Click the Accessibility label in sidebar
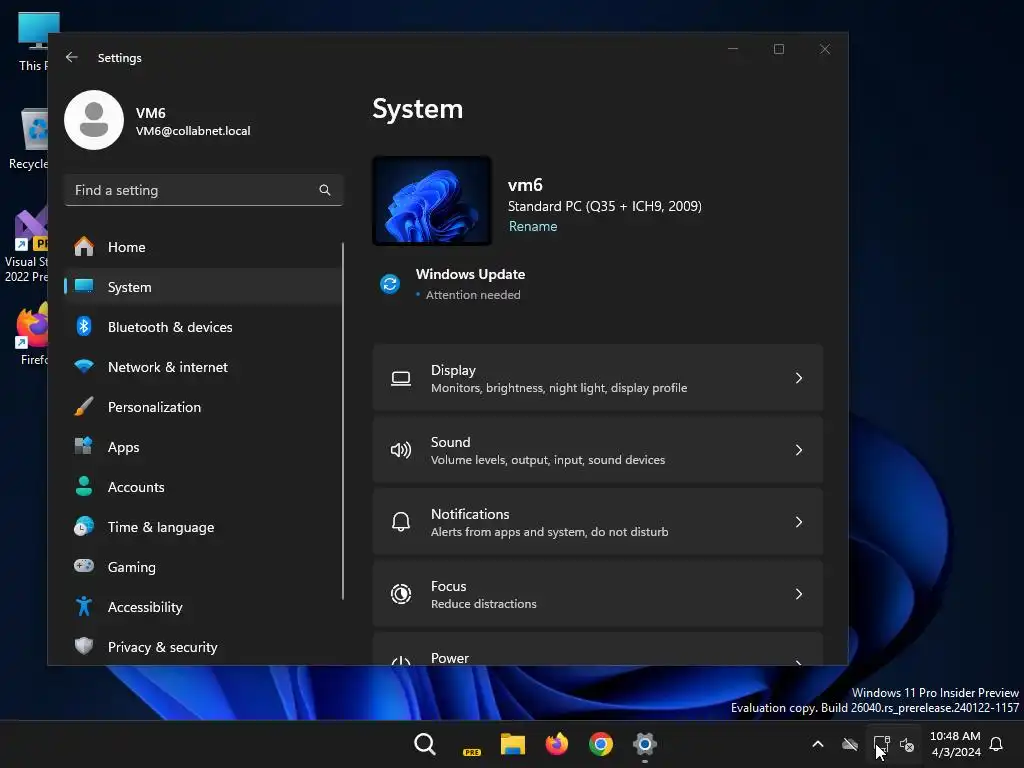This screenshot has width=1024, height=768. (x=145, y=607)
